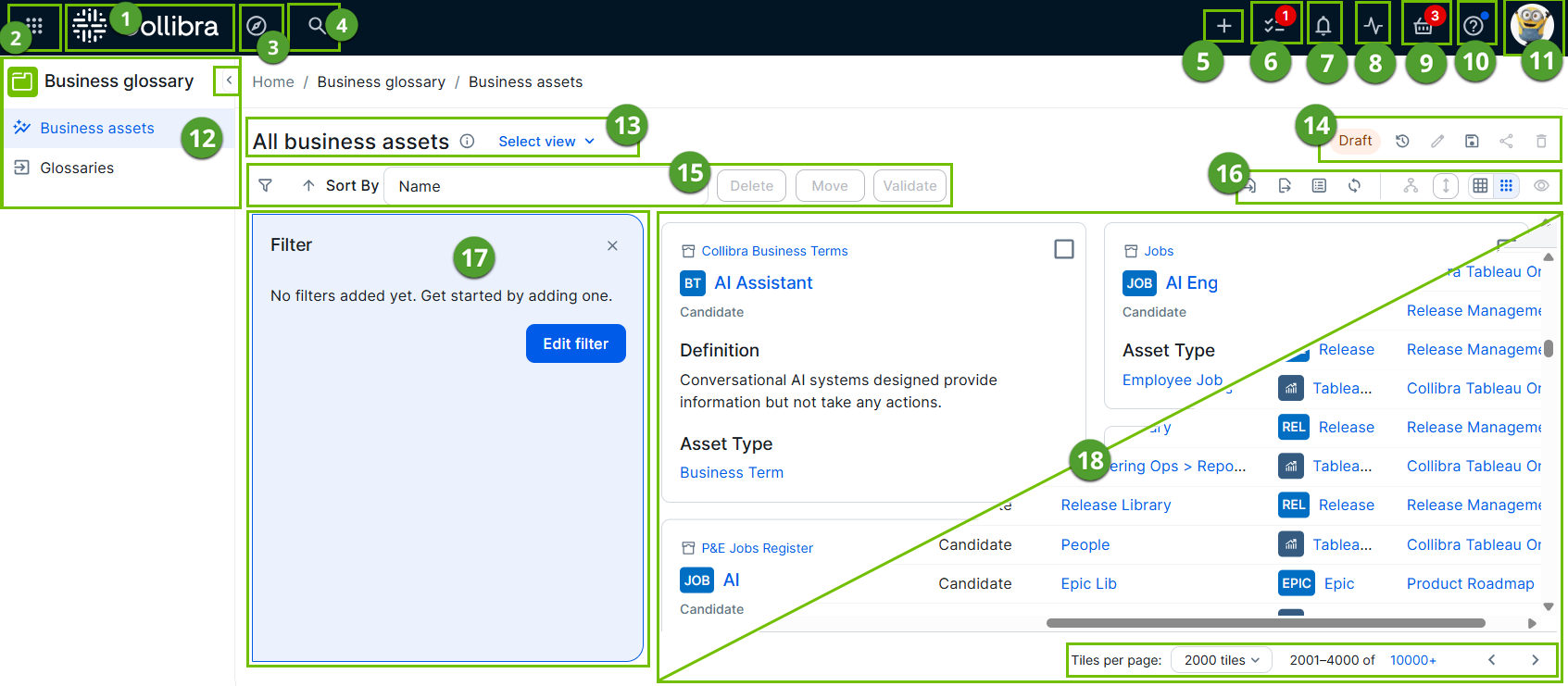Open the compass browse icon

point(257,26)
